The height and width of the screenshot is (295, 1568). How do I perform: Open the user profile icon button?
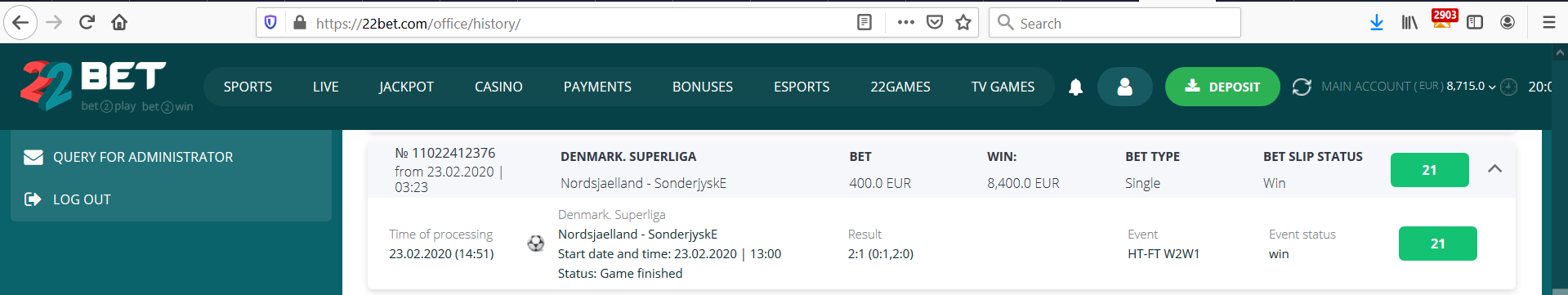click(1125, 87)
